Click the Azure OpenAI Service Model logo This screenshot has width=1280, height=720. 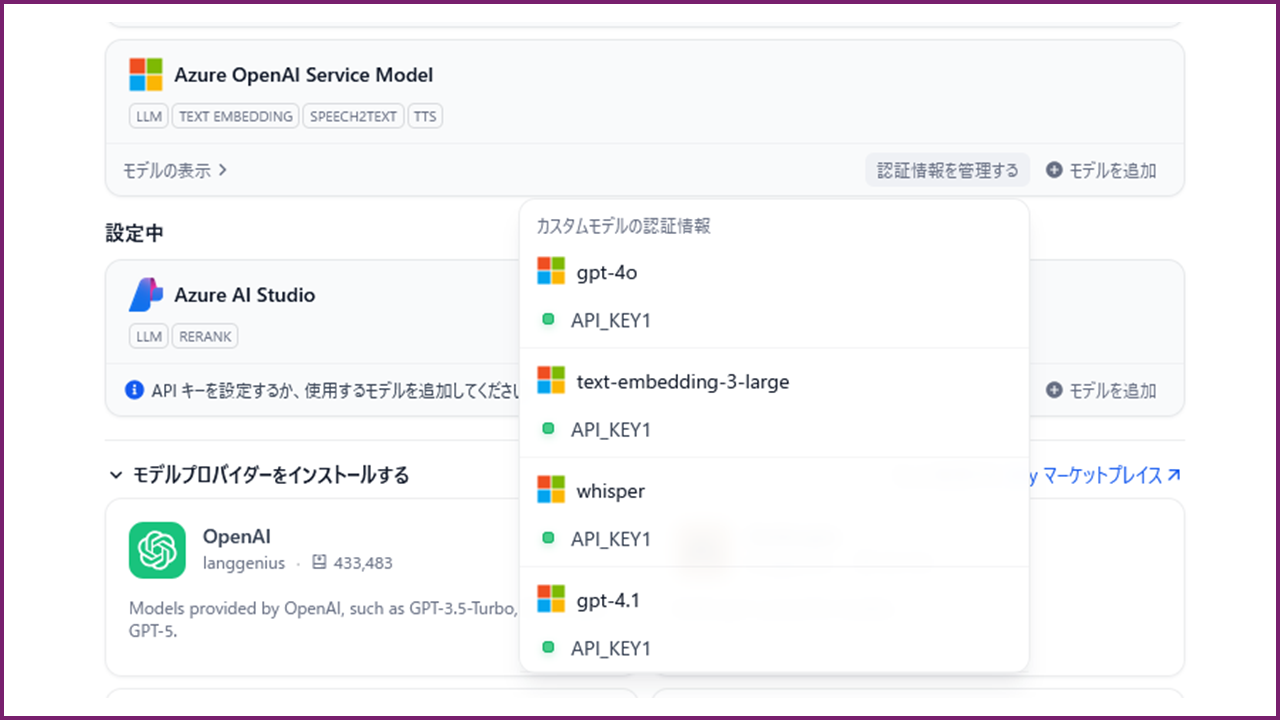tap(146, 75)
